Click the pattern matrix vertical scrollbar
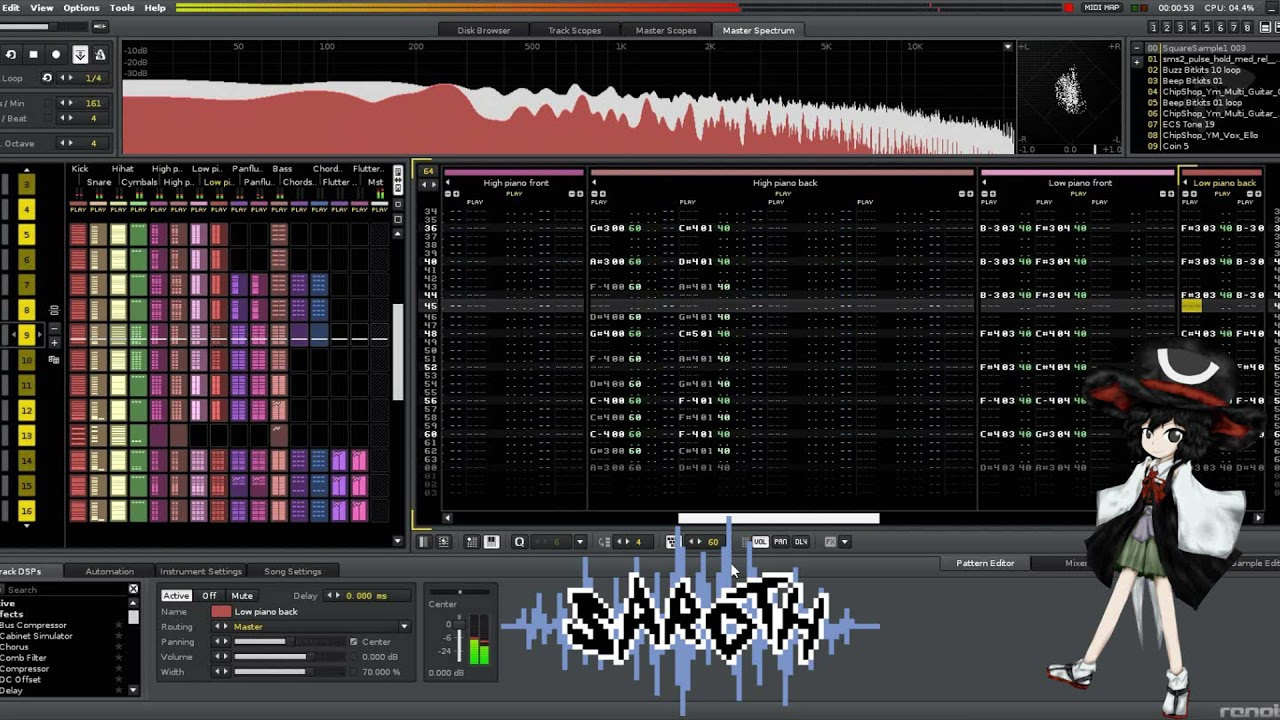The width and height of the screenshot is (1280, 720). click(x=398, y=350)
